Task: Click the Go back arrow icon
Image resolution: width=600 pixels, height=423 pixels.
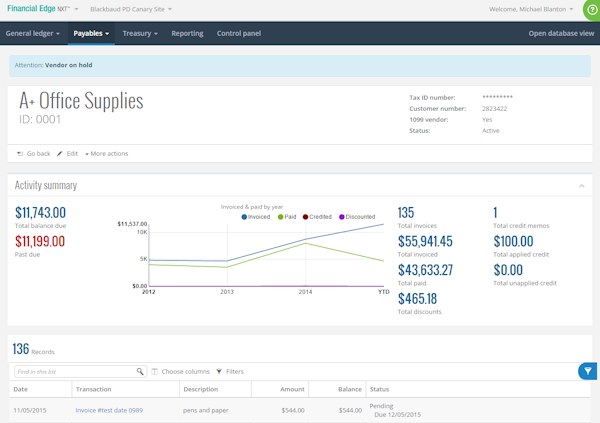Action: [x=20, y=154]
